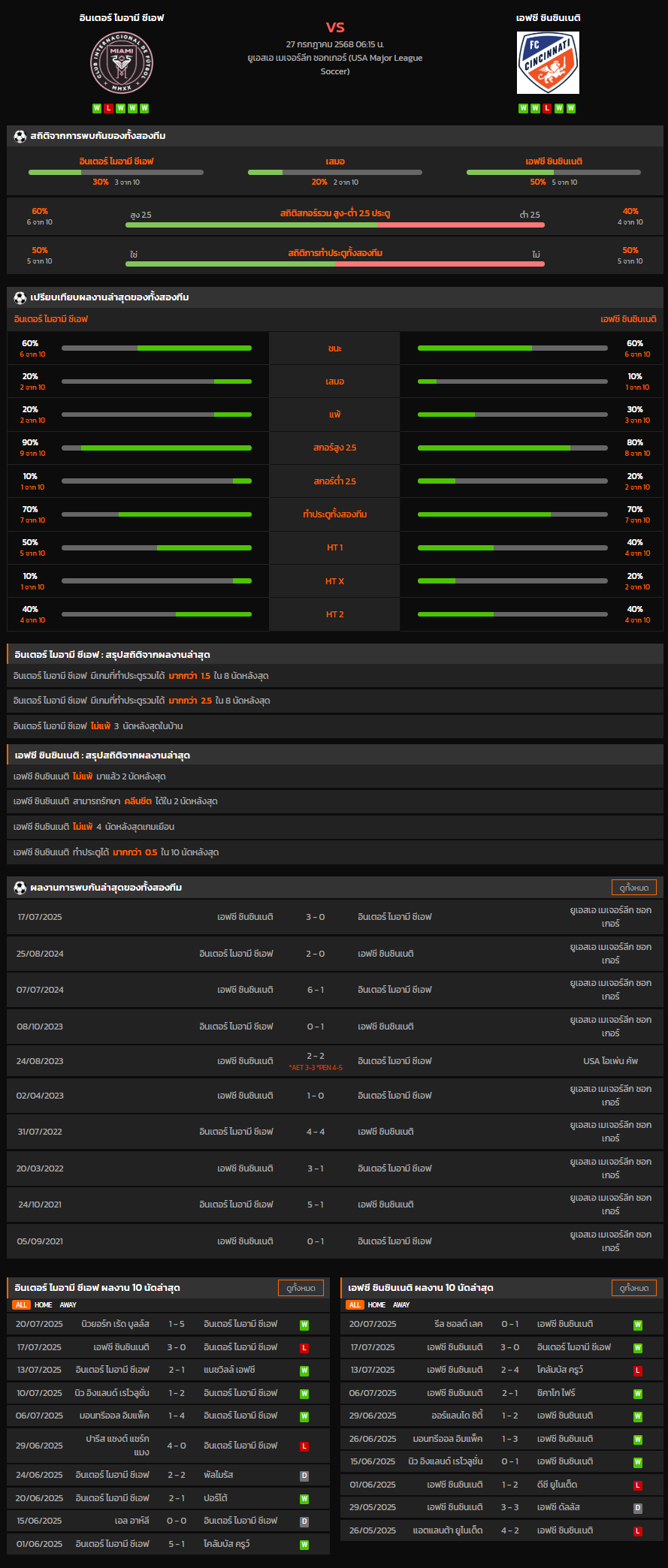Click the W badge on the รีล ซอลต์ เลค row
This screenshot has width=668, height=1568.
tap(638, 1325)
